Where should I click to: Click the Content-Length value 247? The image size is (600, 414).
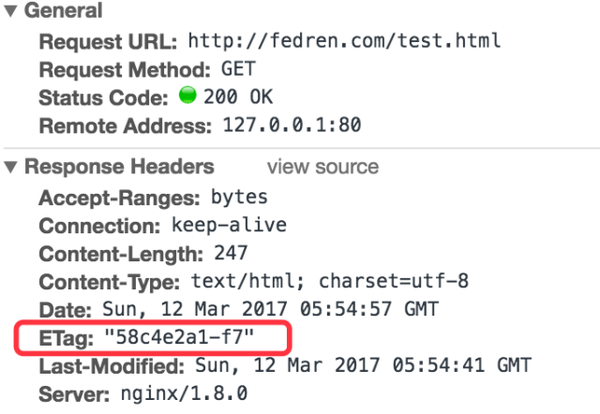coord(231,253)
